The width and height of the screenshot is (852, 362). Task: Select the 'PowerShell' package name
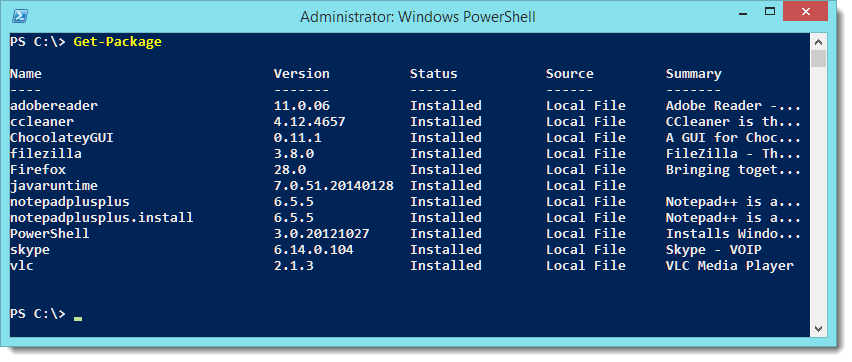[49, 234]
